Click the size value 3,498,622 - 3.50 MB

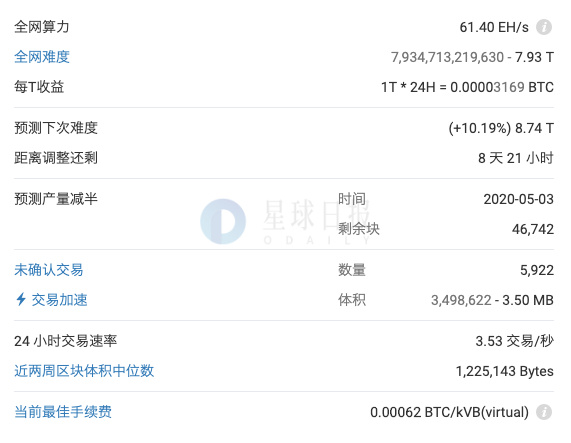pos(492,300)
